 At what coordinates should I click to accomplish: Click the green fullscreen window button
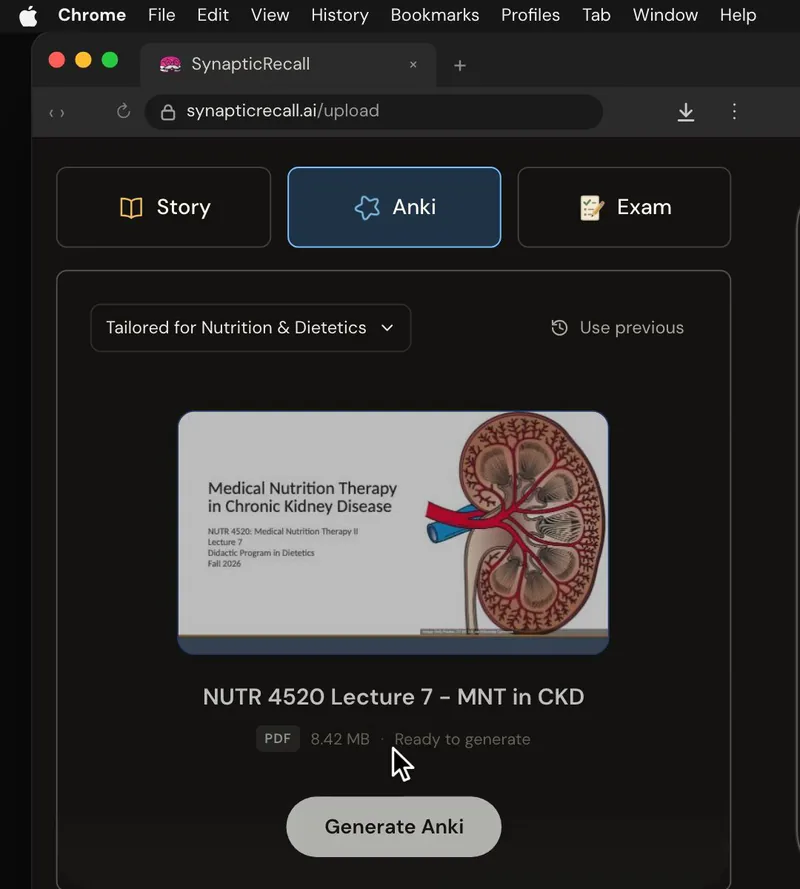click(x=110, y=60)
